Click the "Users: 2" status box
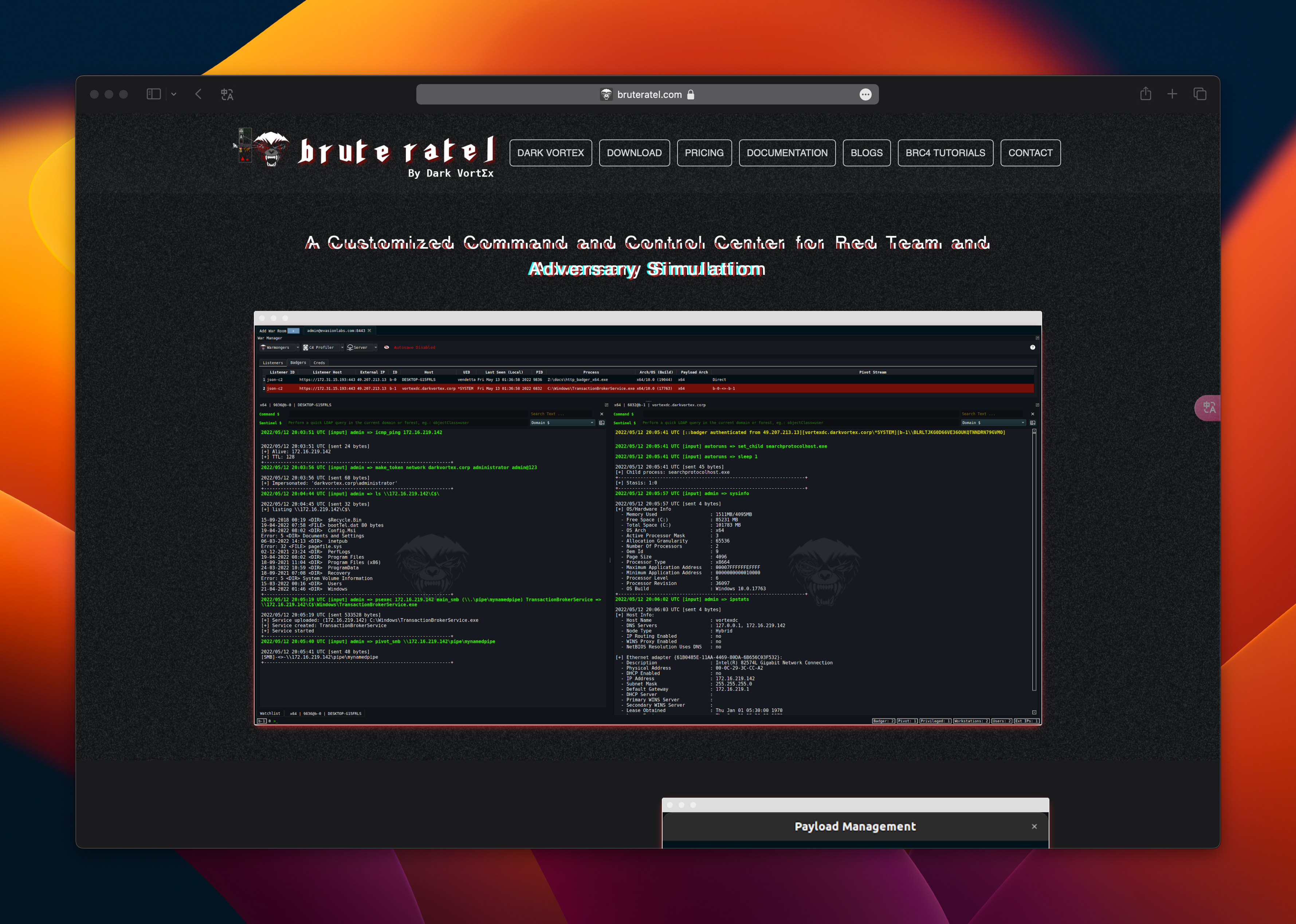The width and height of the screenshot is (1296, 924). coord(1002,721)
